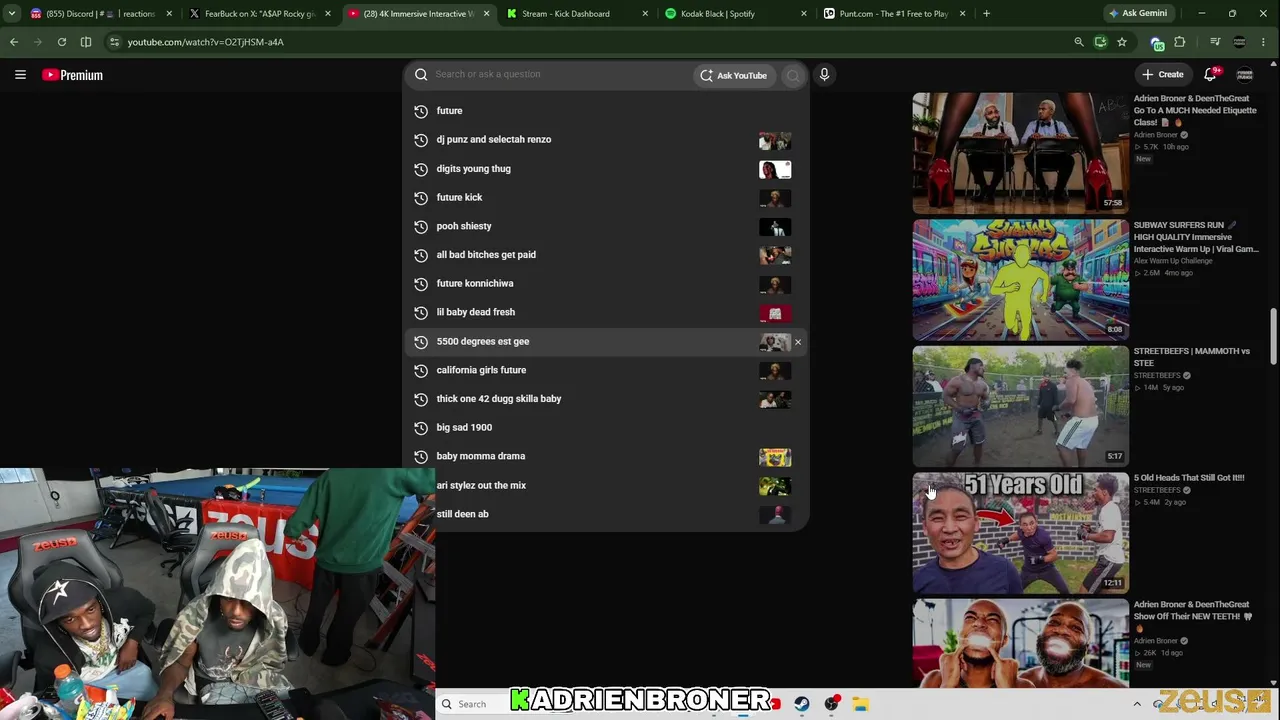
Task: Select 'still deen ab' suggestion
Action: 605,514
